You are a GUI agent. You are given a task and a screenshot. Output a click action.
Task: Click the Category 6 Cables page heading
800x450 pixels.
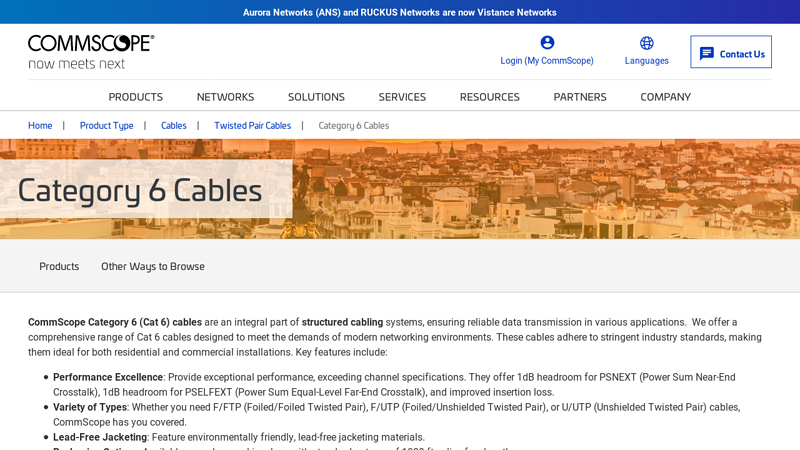tap(140, 190)
